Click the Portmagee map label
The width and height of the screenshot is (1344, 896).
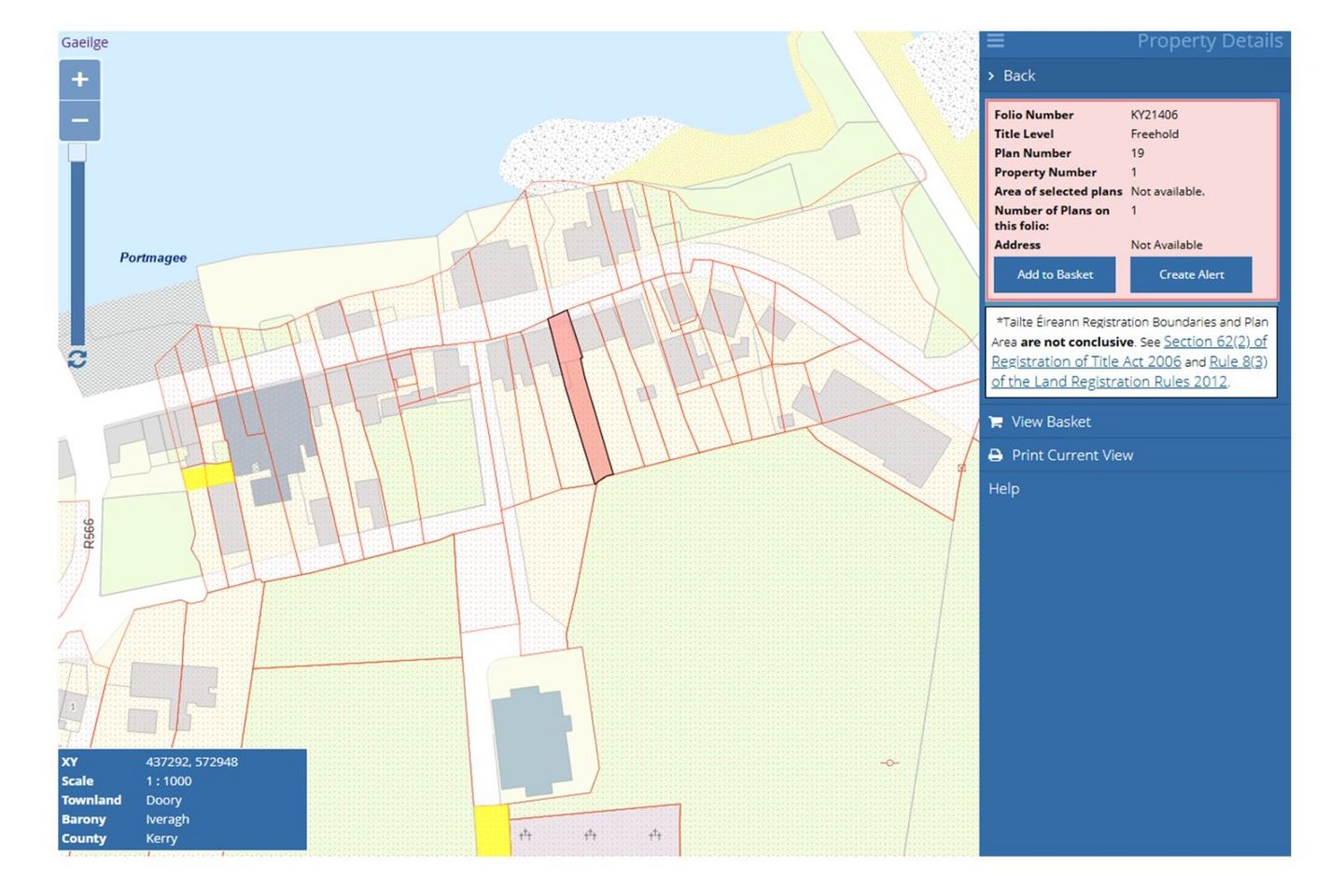(153, 258)
